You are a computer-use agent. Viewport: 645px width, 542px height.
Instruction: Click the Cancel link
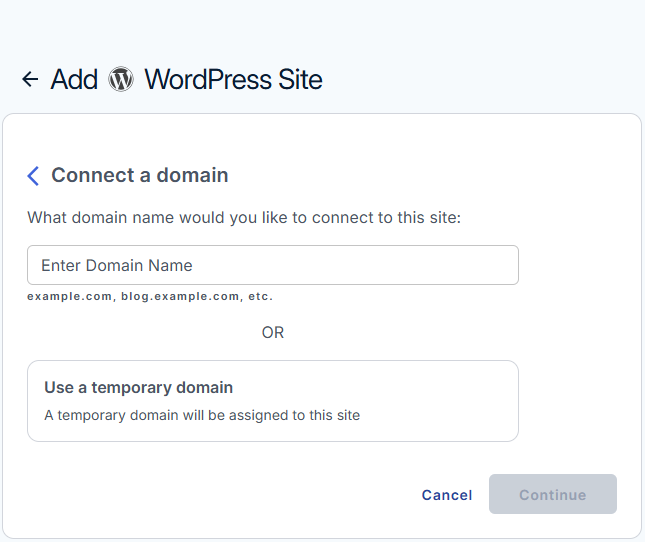click(447, 495)
